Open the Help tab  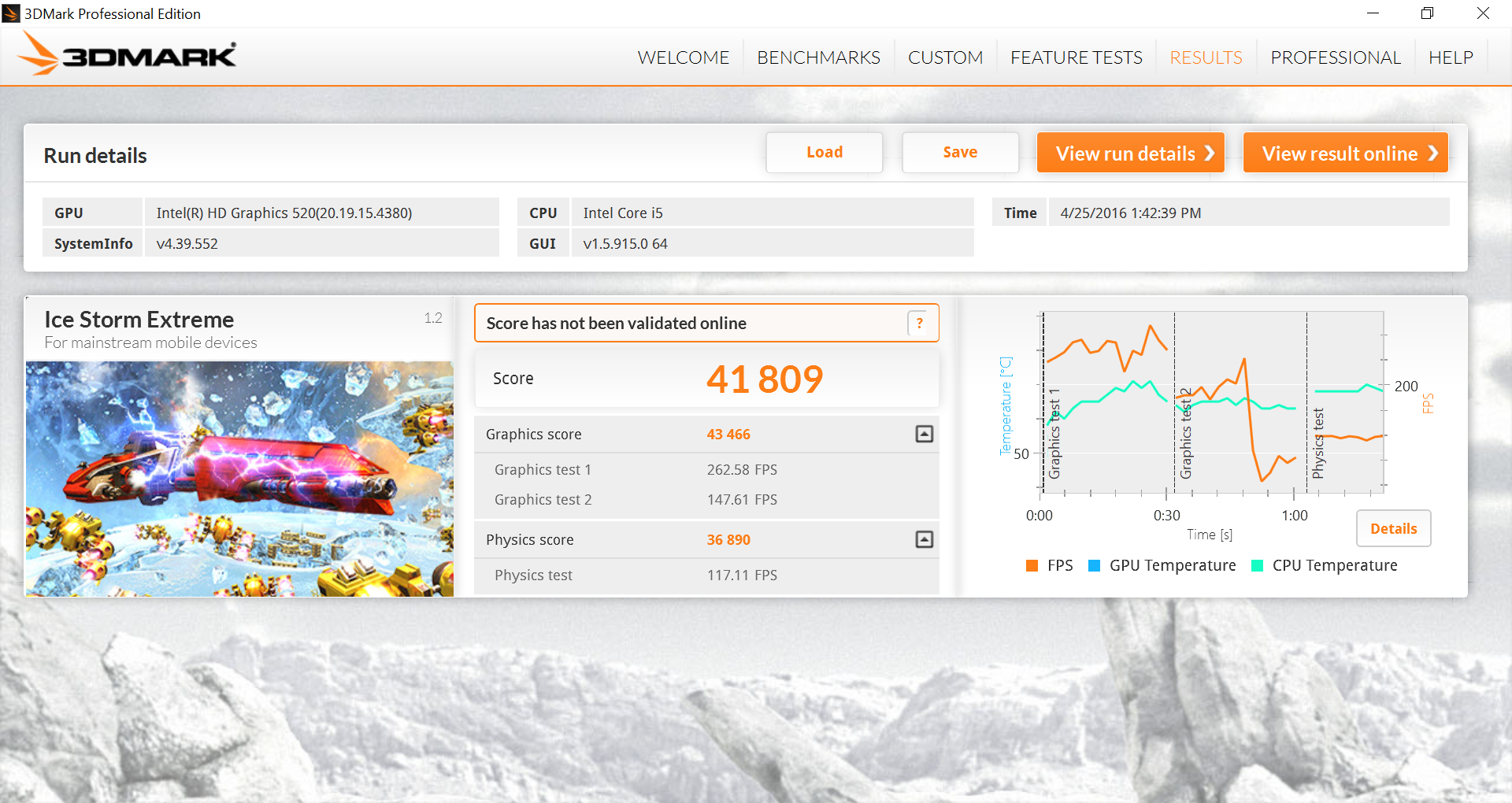1451,57
